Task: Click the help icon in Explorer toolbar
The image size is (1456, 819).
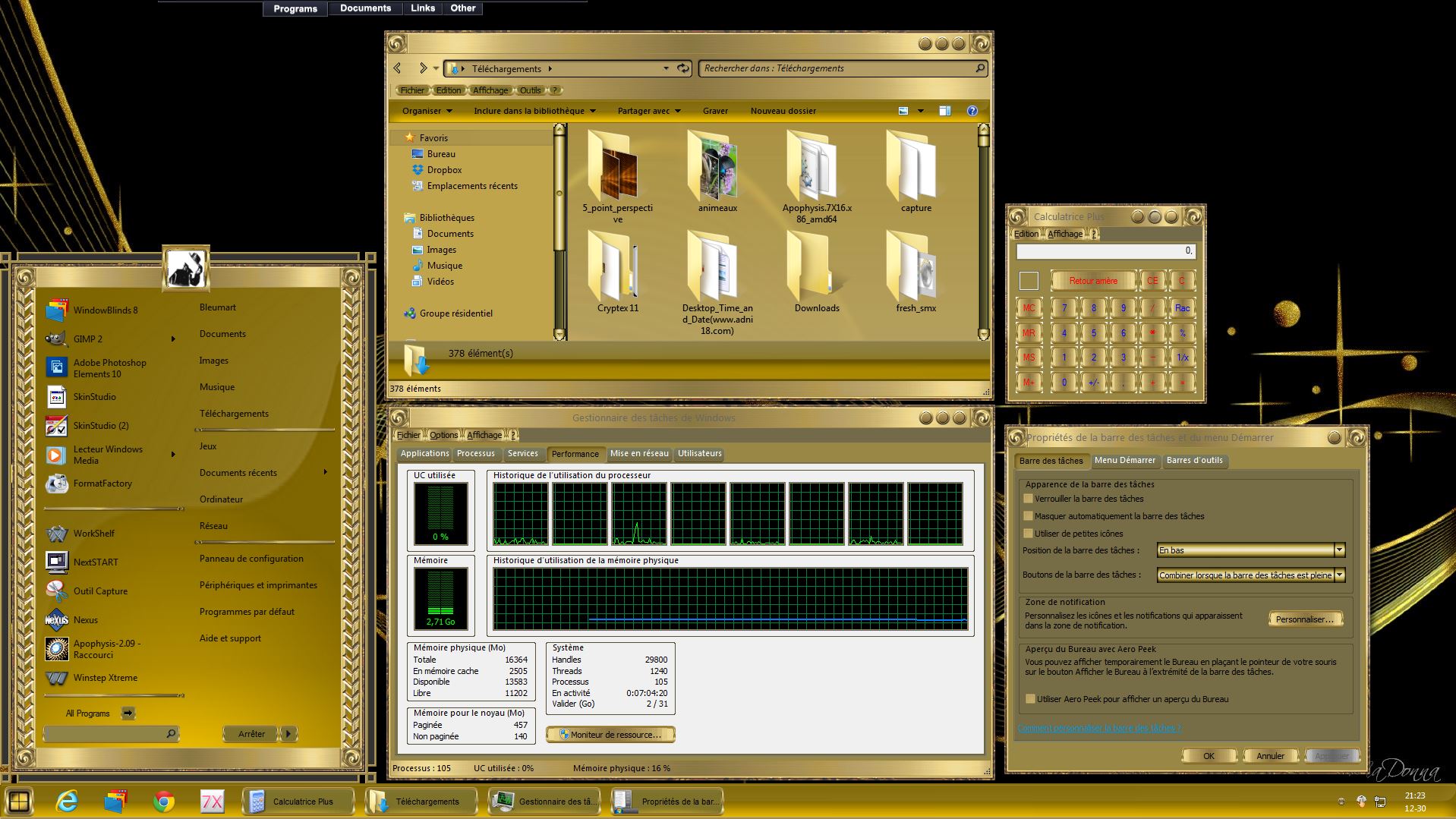Action: point(972,111)
